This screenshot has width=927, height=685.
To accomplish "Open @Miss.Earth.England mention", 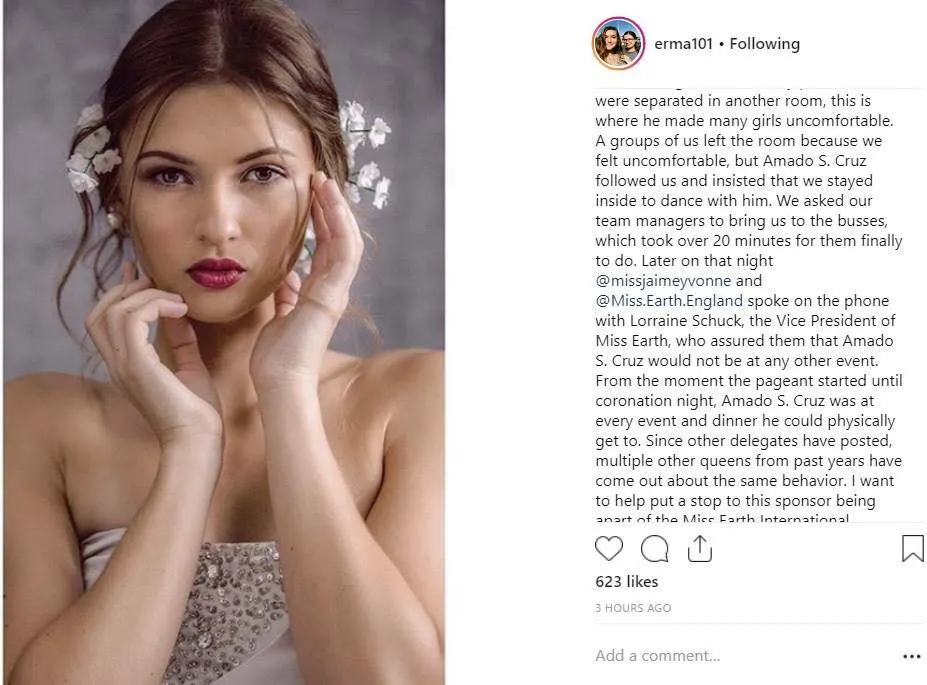I will pos(669,301).
